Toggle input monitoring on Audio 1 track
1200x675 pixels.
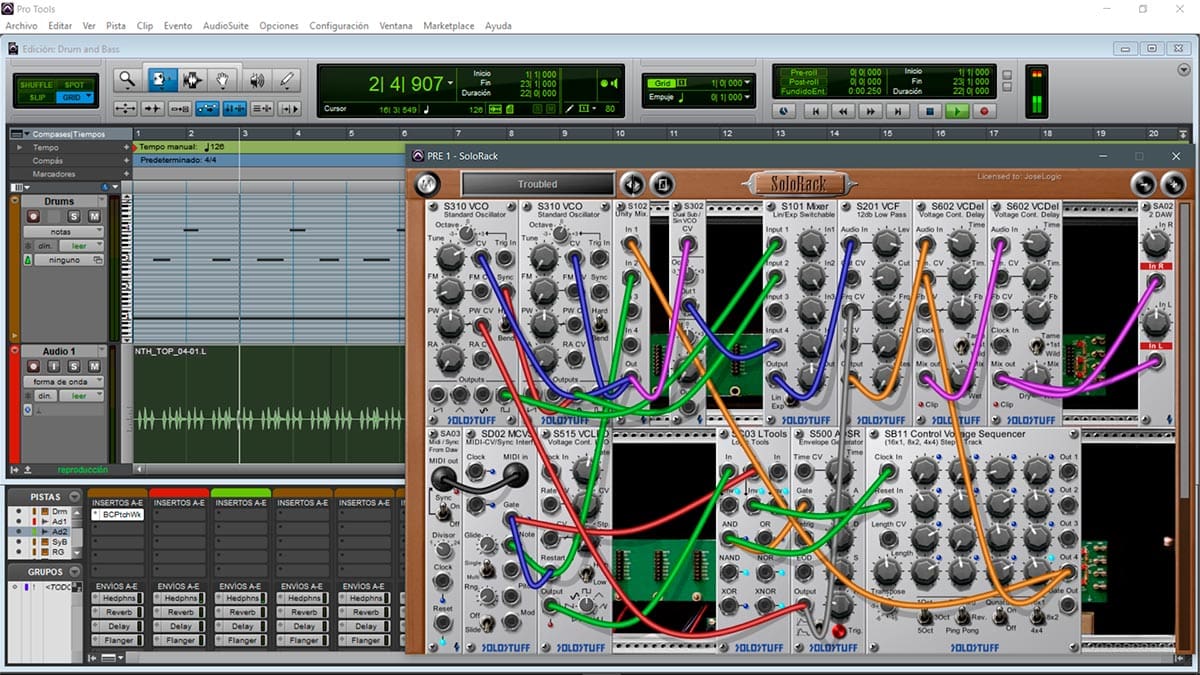(53, 367)
